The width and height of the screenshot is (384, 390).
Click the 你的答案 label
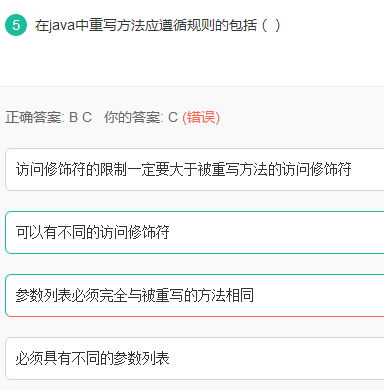tap(133, 117)
